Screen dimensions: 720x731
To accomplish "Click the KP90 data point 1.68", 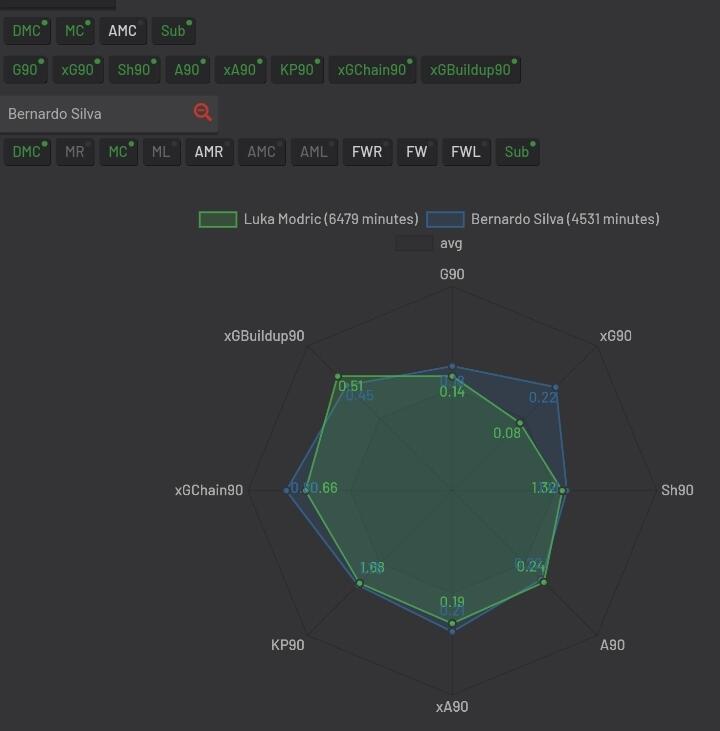I will (x=360, y=583).
